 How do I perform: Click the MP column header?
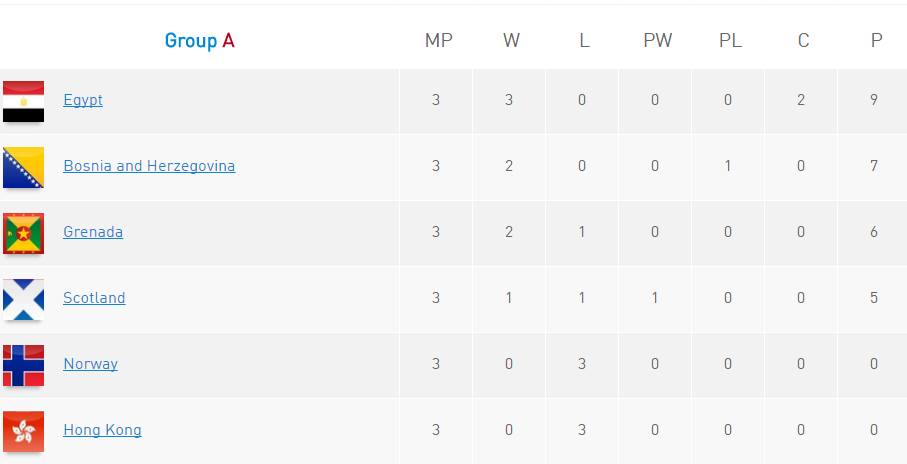click(x=438, y=41)
